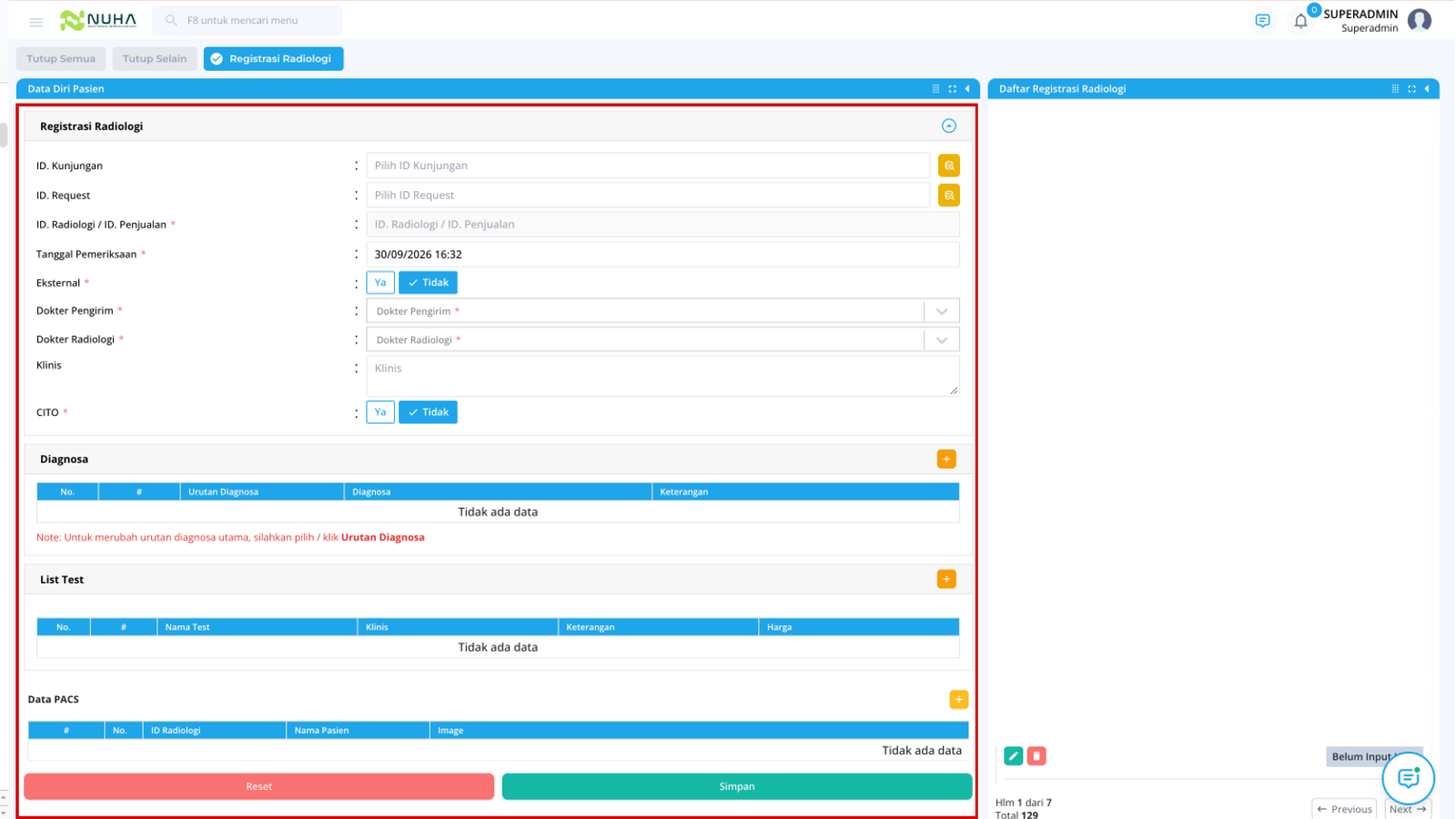Click the Tutup Semua tab button
The image size is (1456, 819).
pyautogui.click(x=61, y=58)
